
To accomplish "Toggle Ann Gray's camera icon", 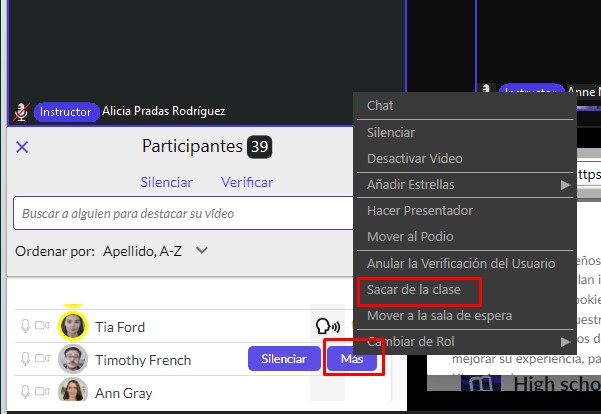I will click(x=42, y=391).
